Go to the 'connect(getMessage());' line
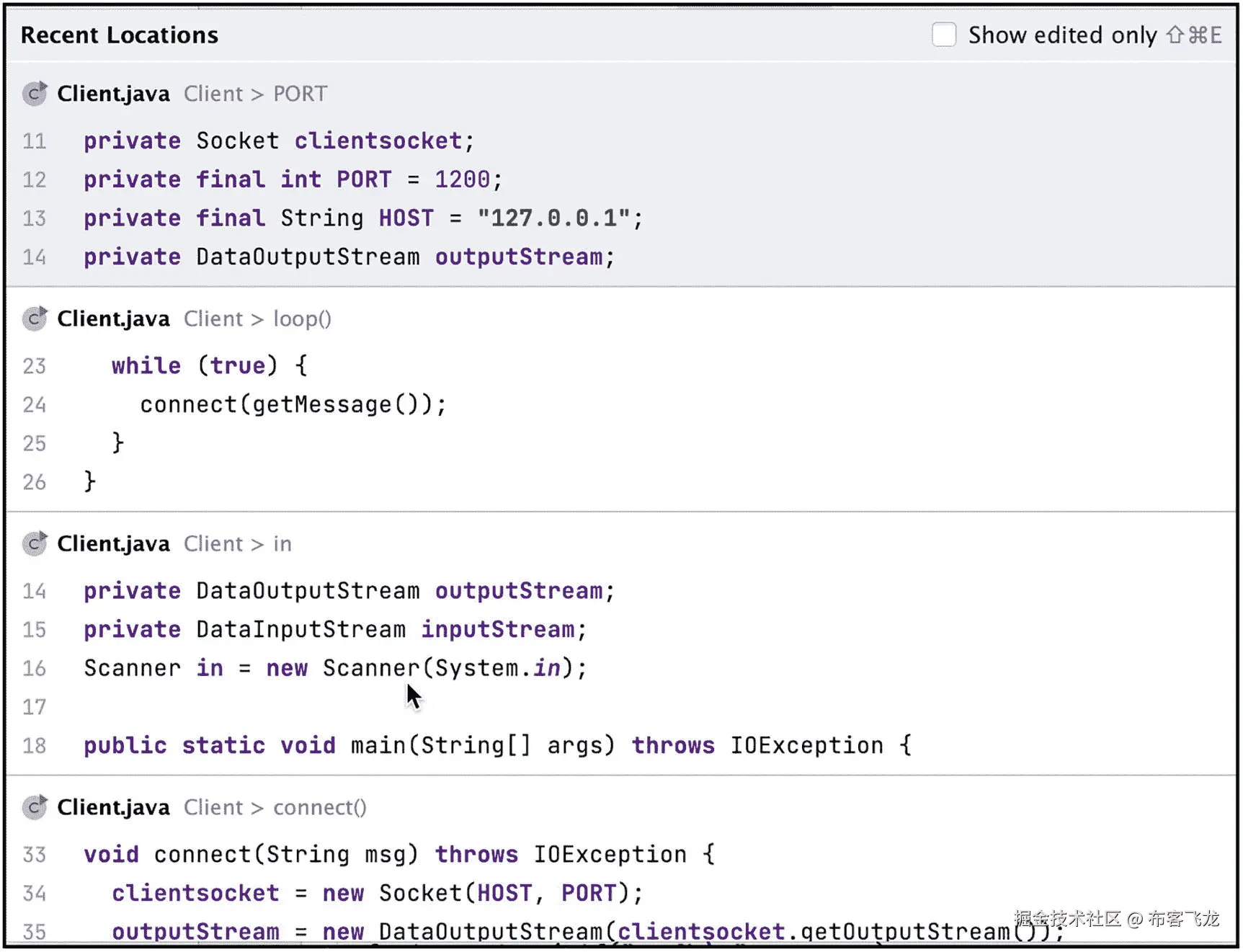1243x952 pixels. tap(293, 404)
